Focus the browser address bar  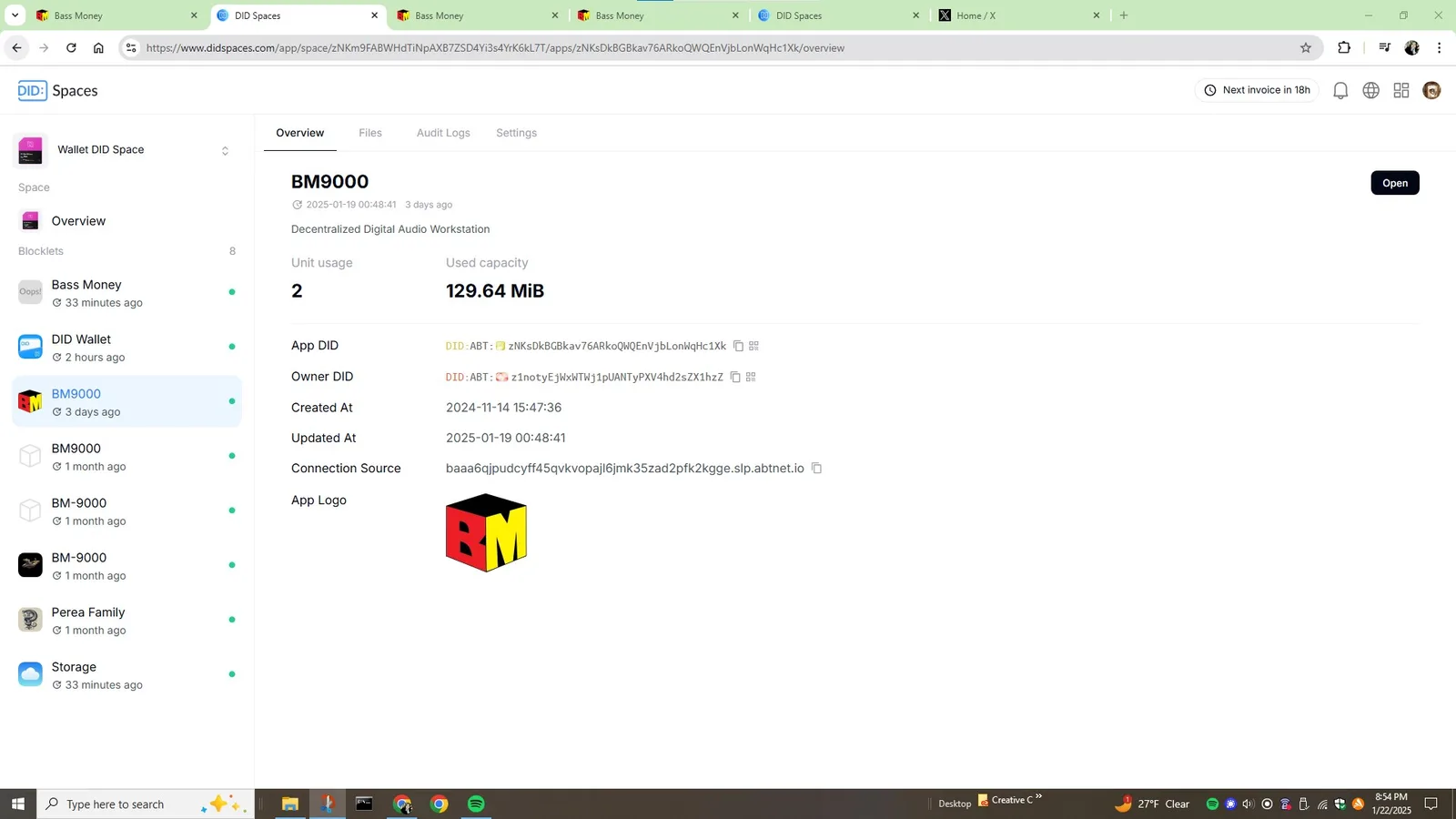click(719, 47)
